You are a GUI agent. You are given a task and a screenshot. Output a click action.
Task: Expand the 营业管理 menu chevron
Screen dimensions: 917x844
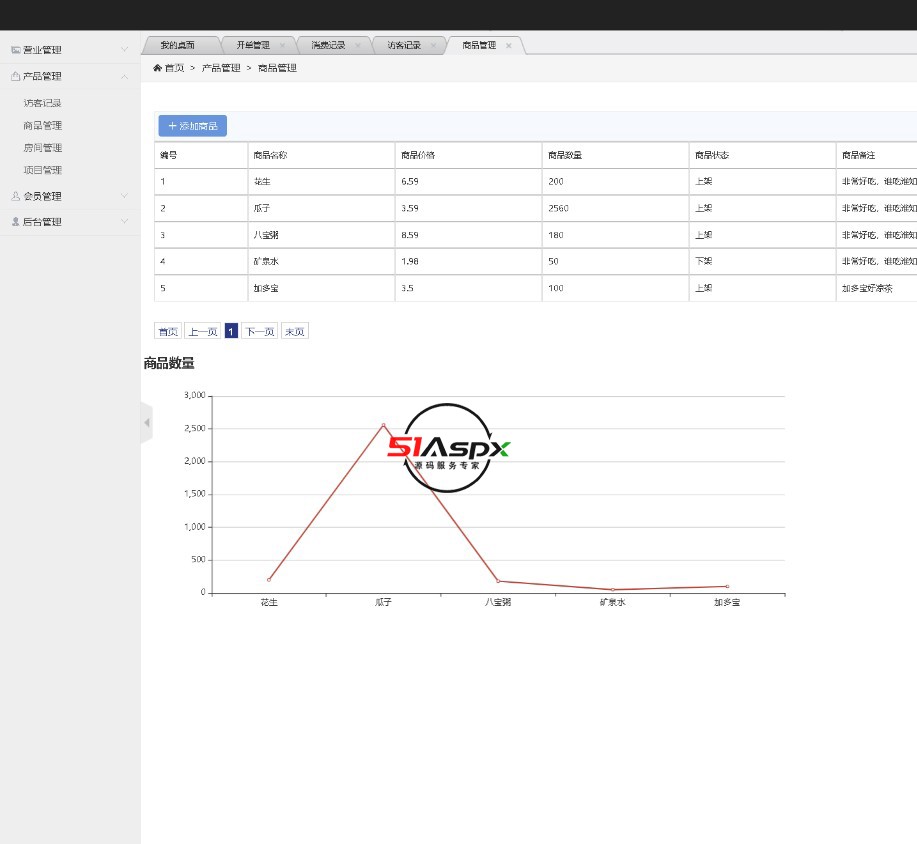(124, 49)
